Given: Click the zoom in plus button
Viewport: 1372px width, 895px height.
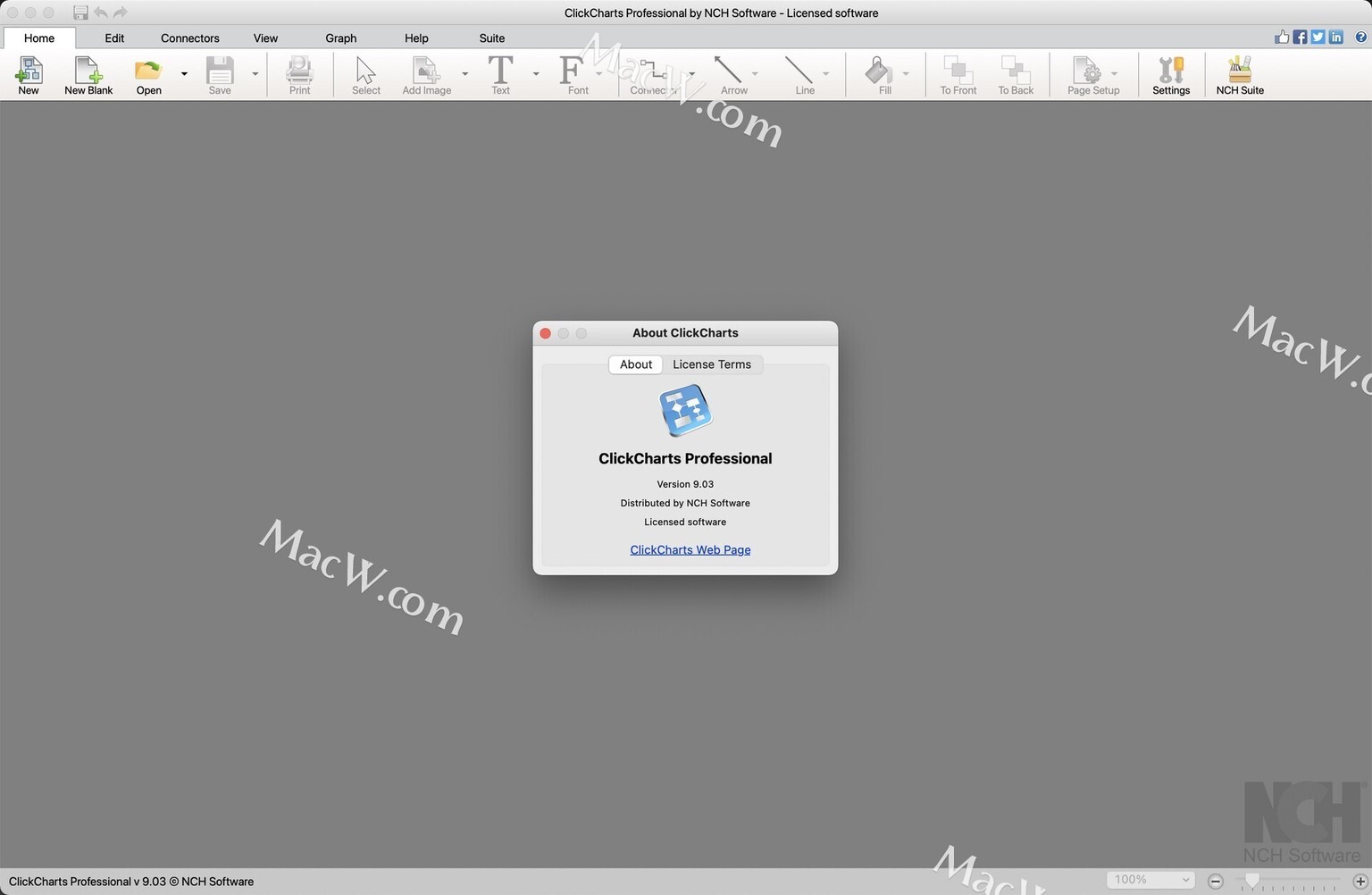Looking at the screenshot, I should 1360,881.
